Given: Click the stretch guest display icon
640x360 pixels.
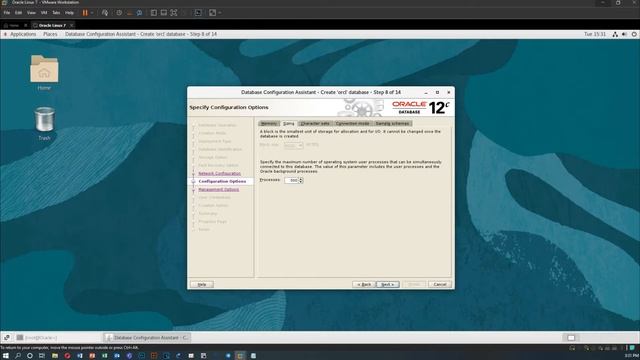Looking at the screenshot, I should point(212,13).
